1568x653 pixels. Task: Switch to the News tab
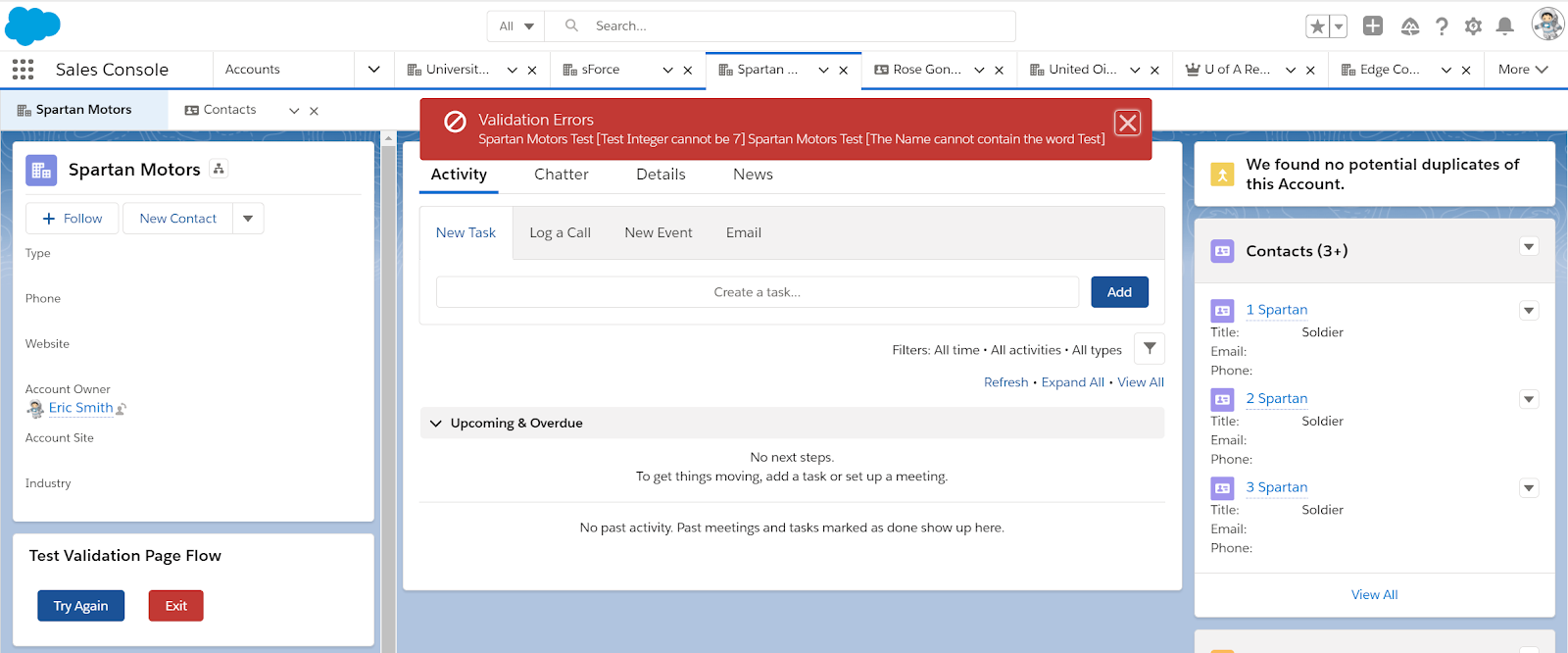point(753,175)
